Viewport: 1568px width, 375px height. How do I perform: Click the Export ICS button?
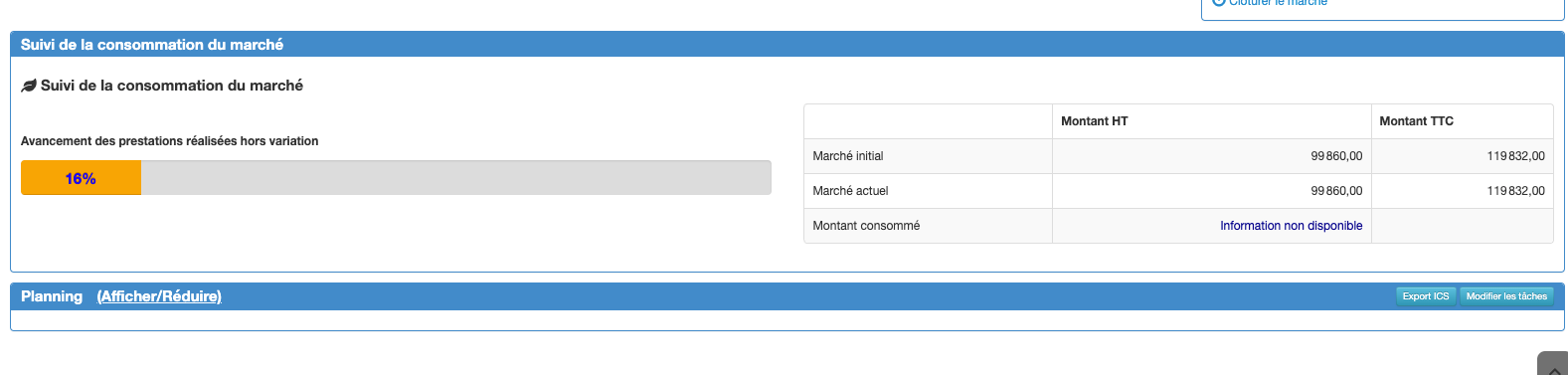coord(1426,296)
